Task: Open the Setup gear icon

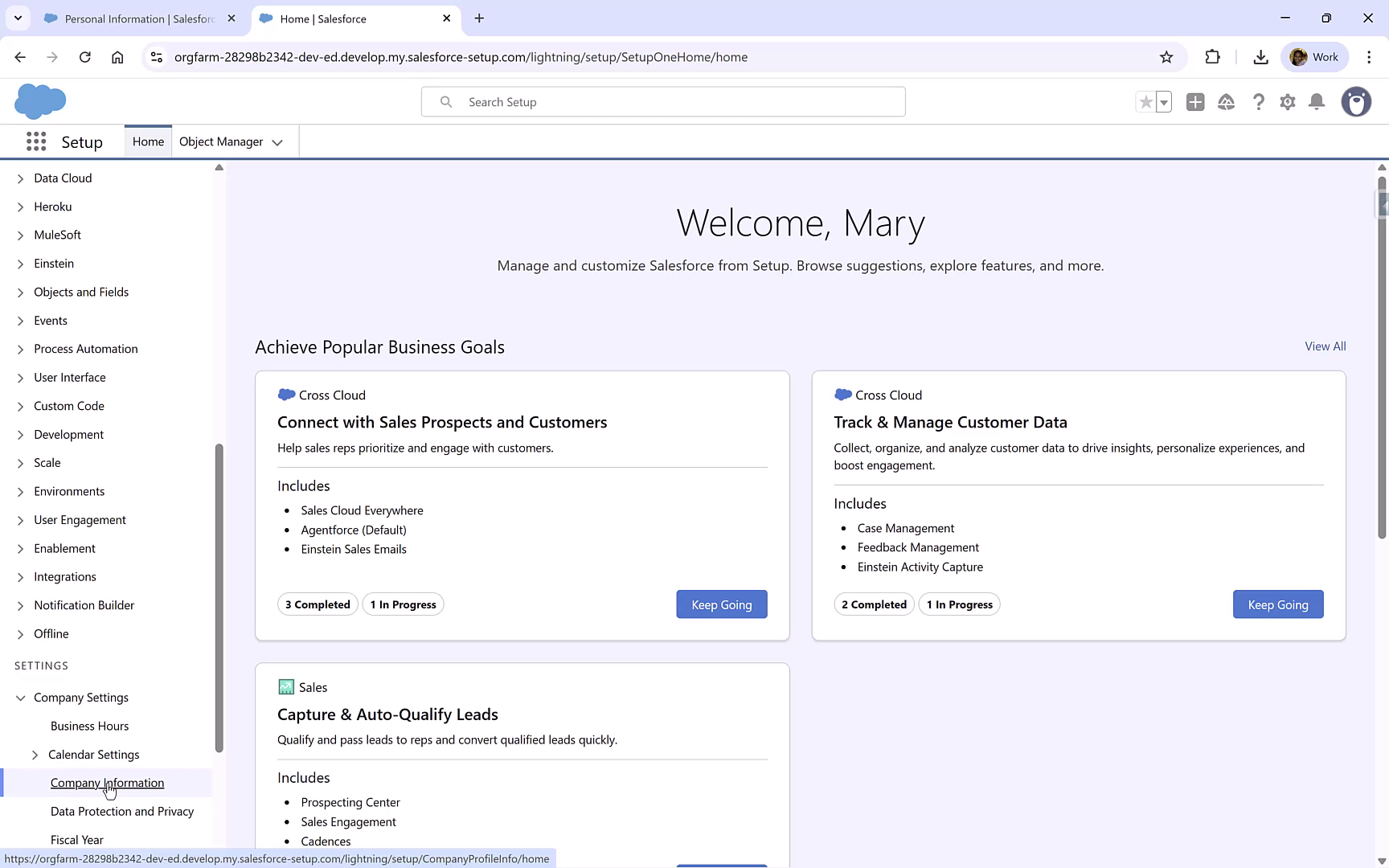Action: coord(1287,102)
